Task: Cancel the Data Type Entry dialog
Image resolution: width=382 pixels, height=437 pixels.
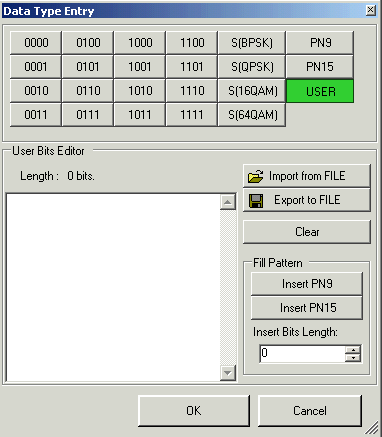Action: click(x=310, y=411)
